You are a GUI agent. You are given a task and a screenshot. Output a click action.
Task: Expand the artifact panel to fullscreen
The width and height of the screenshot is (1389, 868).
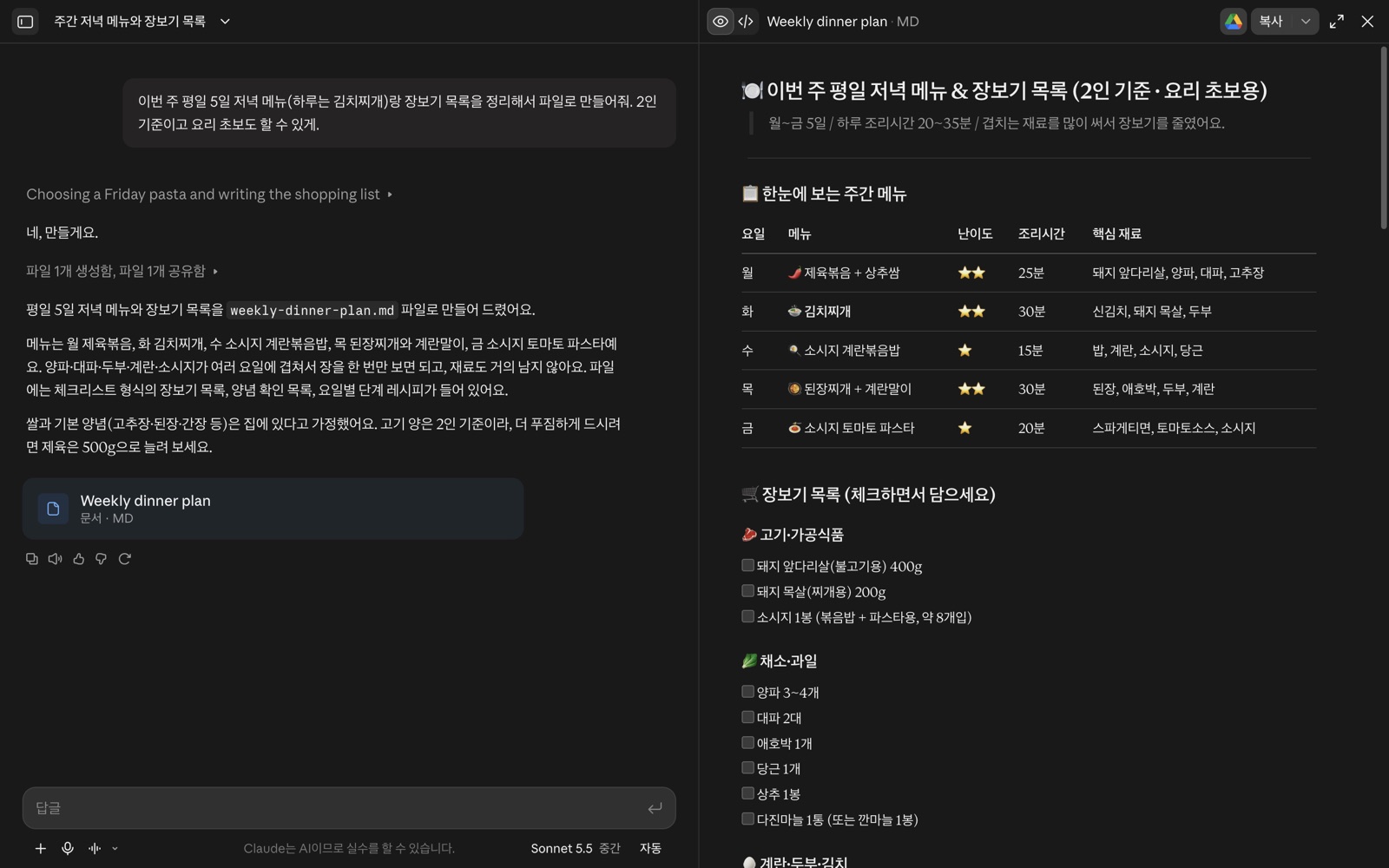1337,22
